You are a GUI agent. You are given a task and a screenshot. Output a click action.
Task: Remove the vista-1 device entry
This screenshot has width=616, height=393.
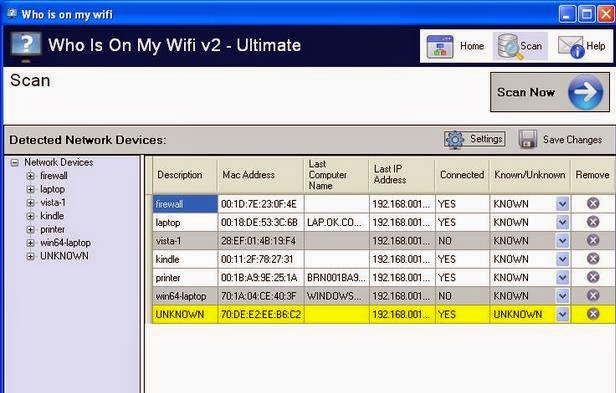(x=593, y=240)
